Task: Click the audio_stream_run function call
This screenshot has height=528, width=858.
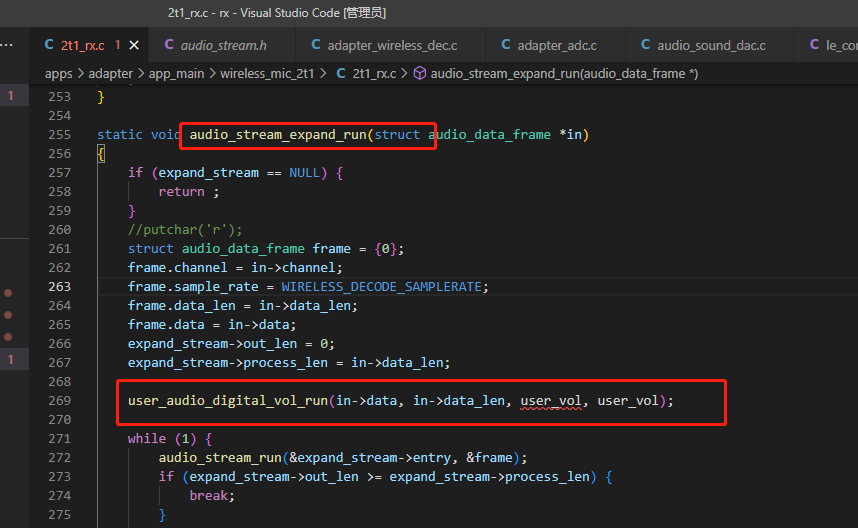Action: point(220,457)
